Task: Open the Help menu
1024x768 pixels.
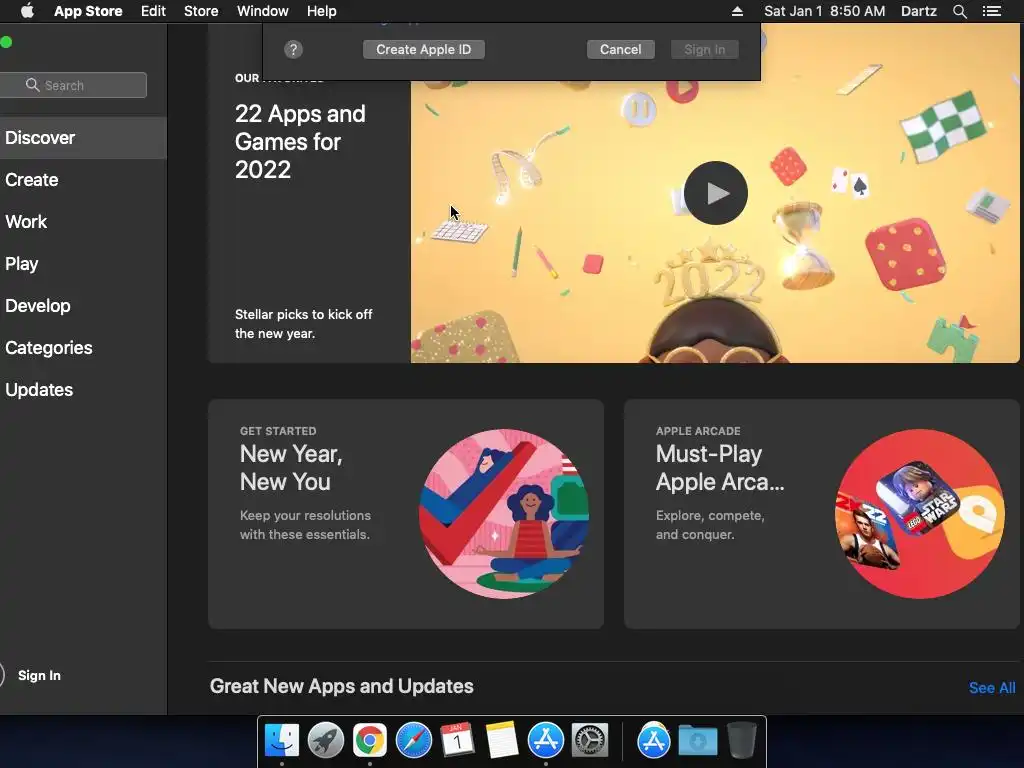Action: pos(321,11)
